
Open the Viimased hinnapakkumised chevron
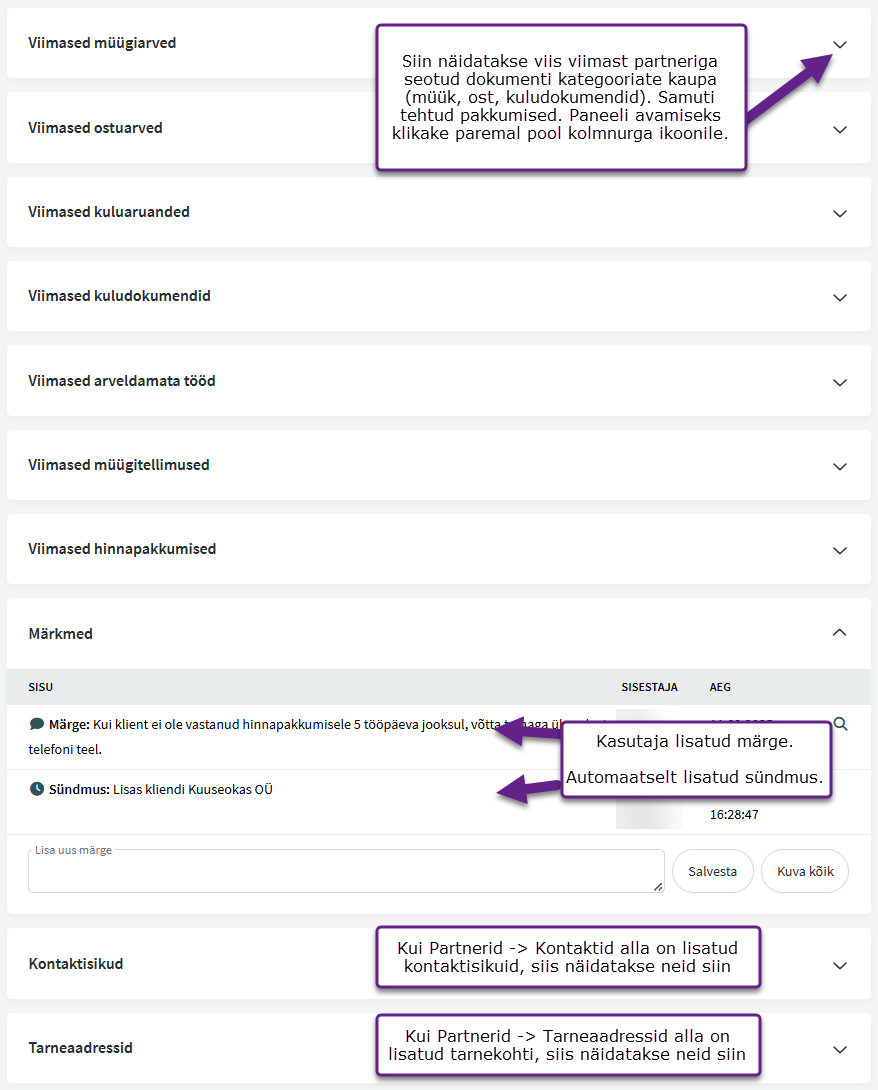[840, 550]
